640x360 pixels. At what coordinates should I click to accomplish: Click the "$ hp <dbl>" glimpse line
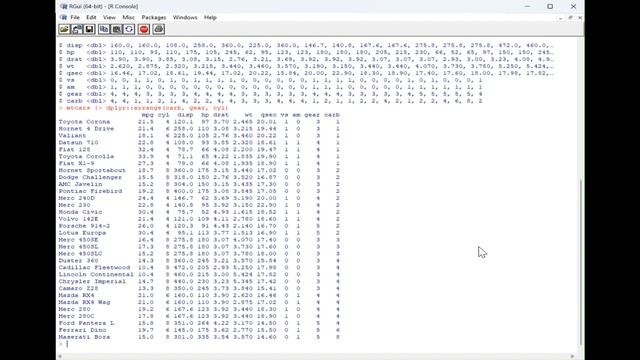tap(306, 52)
